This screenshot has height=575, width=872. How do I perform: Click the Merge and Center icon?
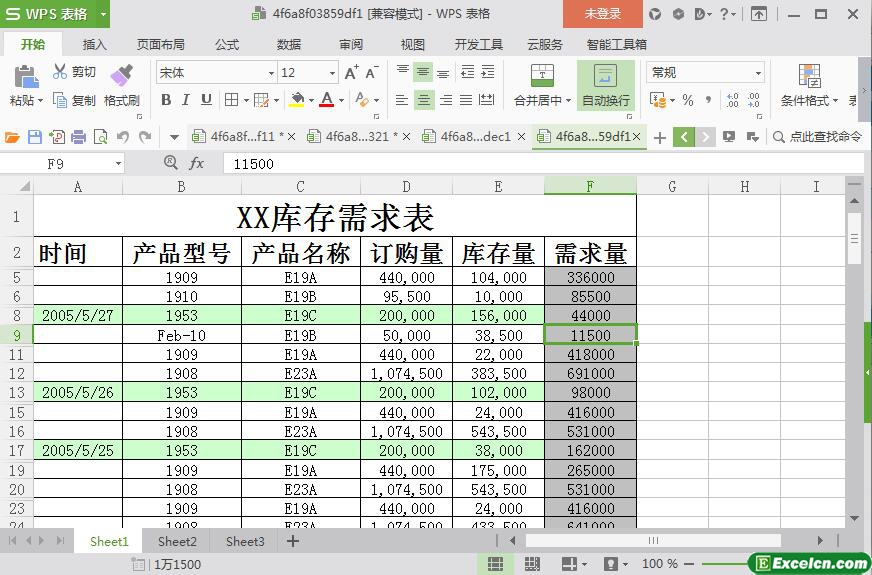541,76
